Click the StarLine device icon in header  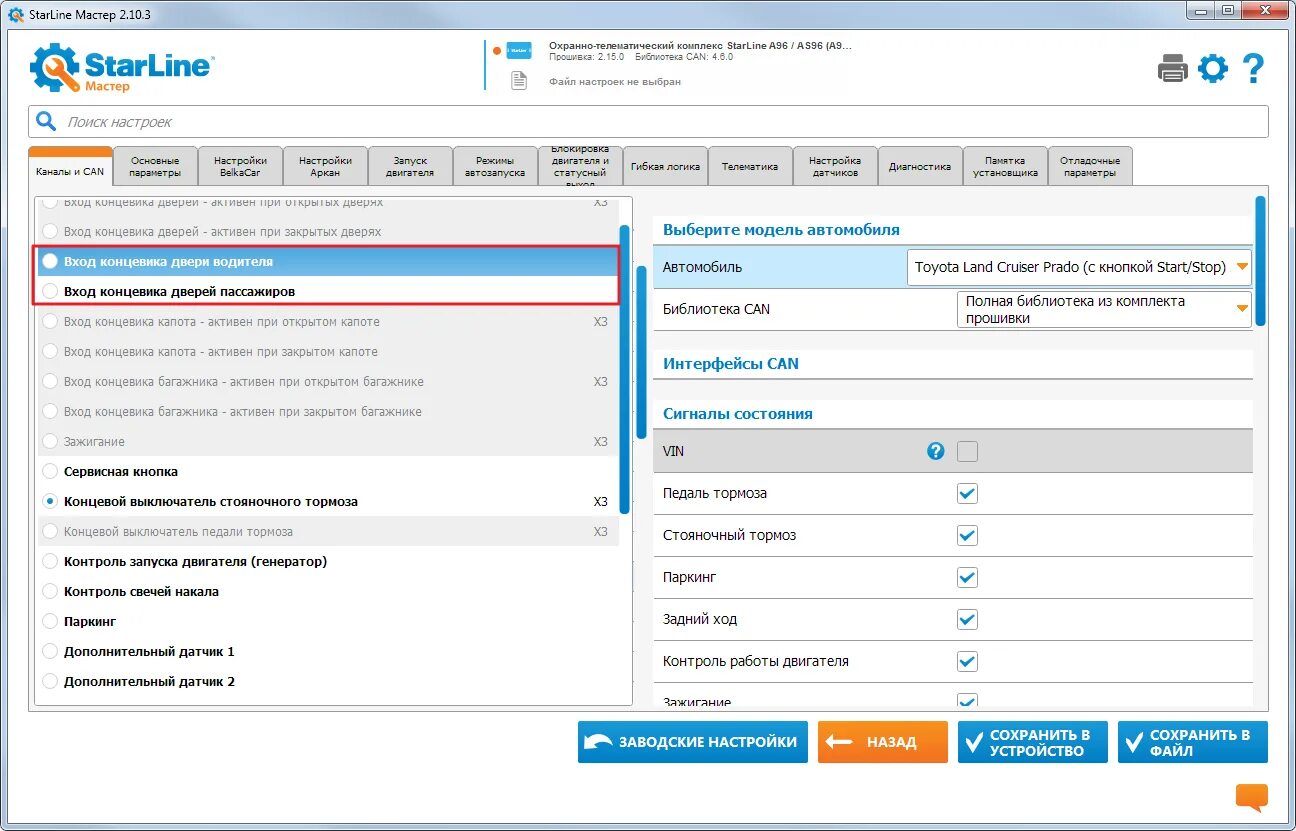[x=518, y=50]
